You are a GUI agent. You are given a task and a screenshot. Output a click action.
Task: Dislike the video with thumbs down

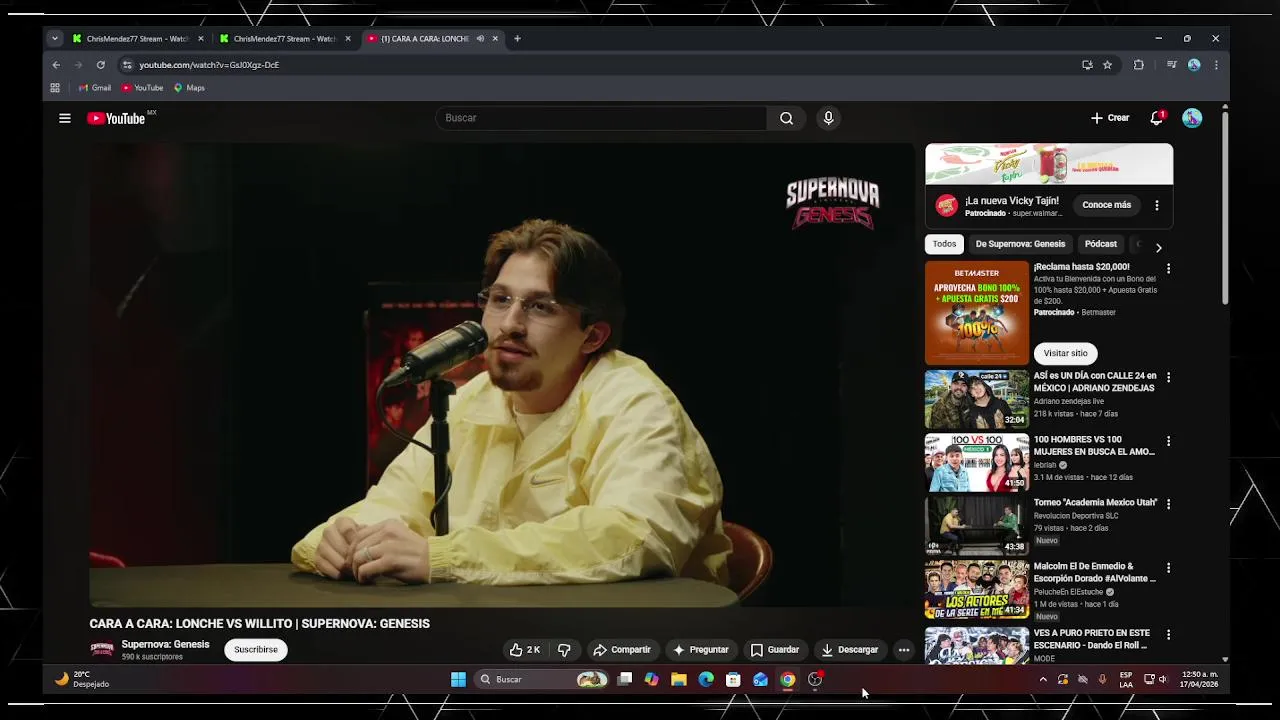point(564,650)
